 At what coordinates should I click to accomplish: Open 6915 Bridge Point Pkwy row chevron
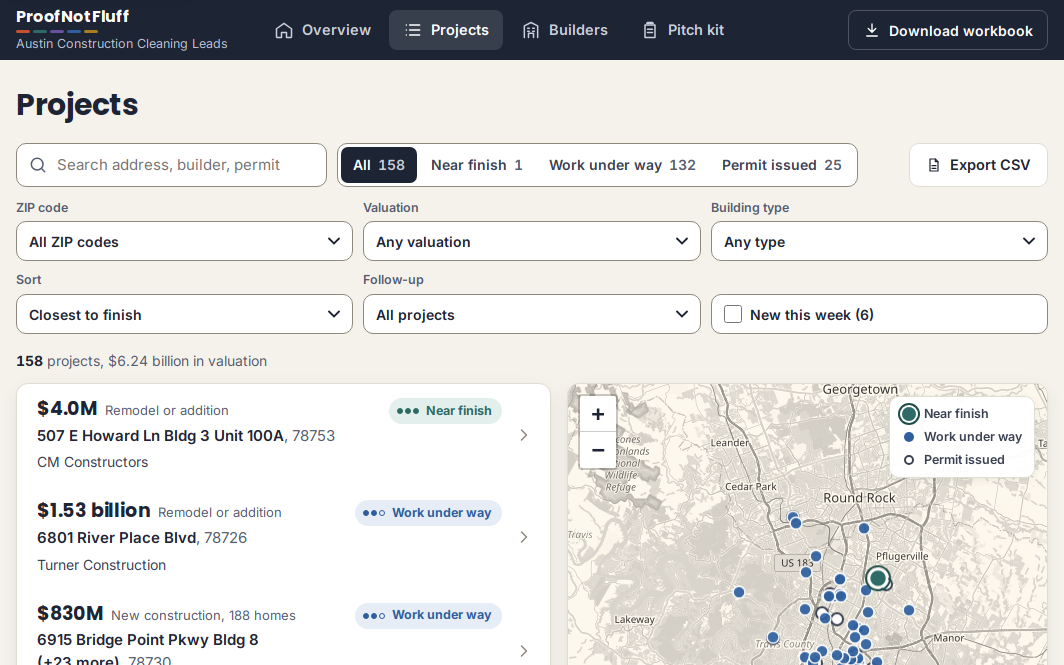523,651
